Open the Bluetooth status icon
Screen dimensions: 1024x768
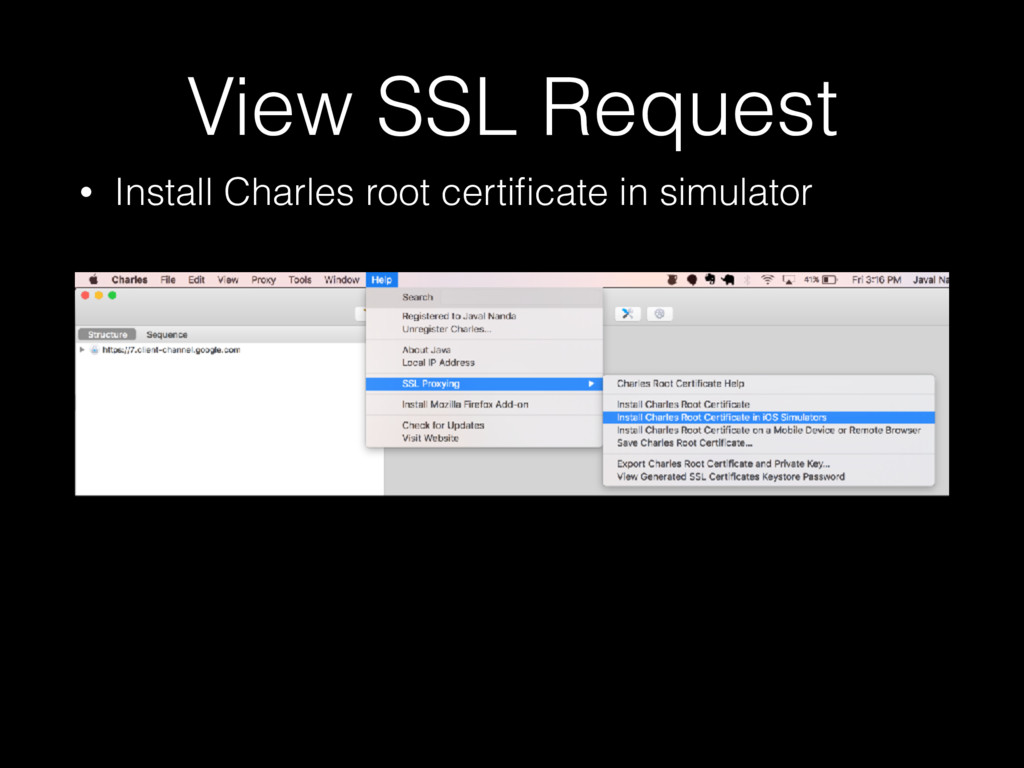click(x=748, y=280)
